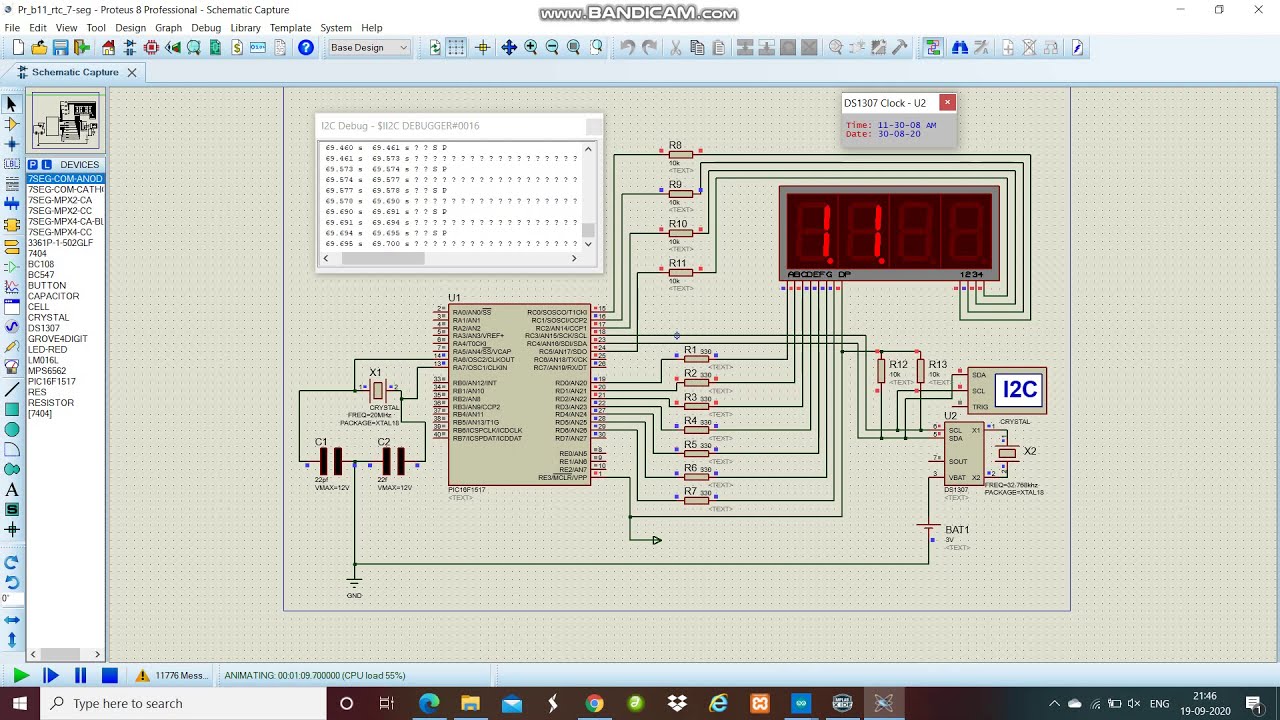Select the Component mode tool in sidebar
Screen dimensions: 1280x720
[x=12, y=124]
